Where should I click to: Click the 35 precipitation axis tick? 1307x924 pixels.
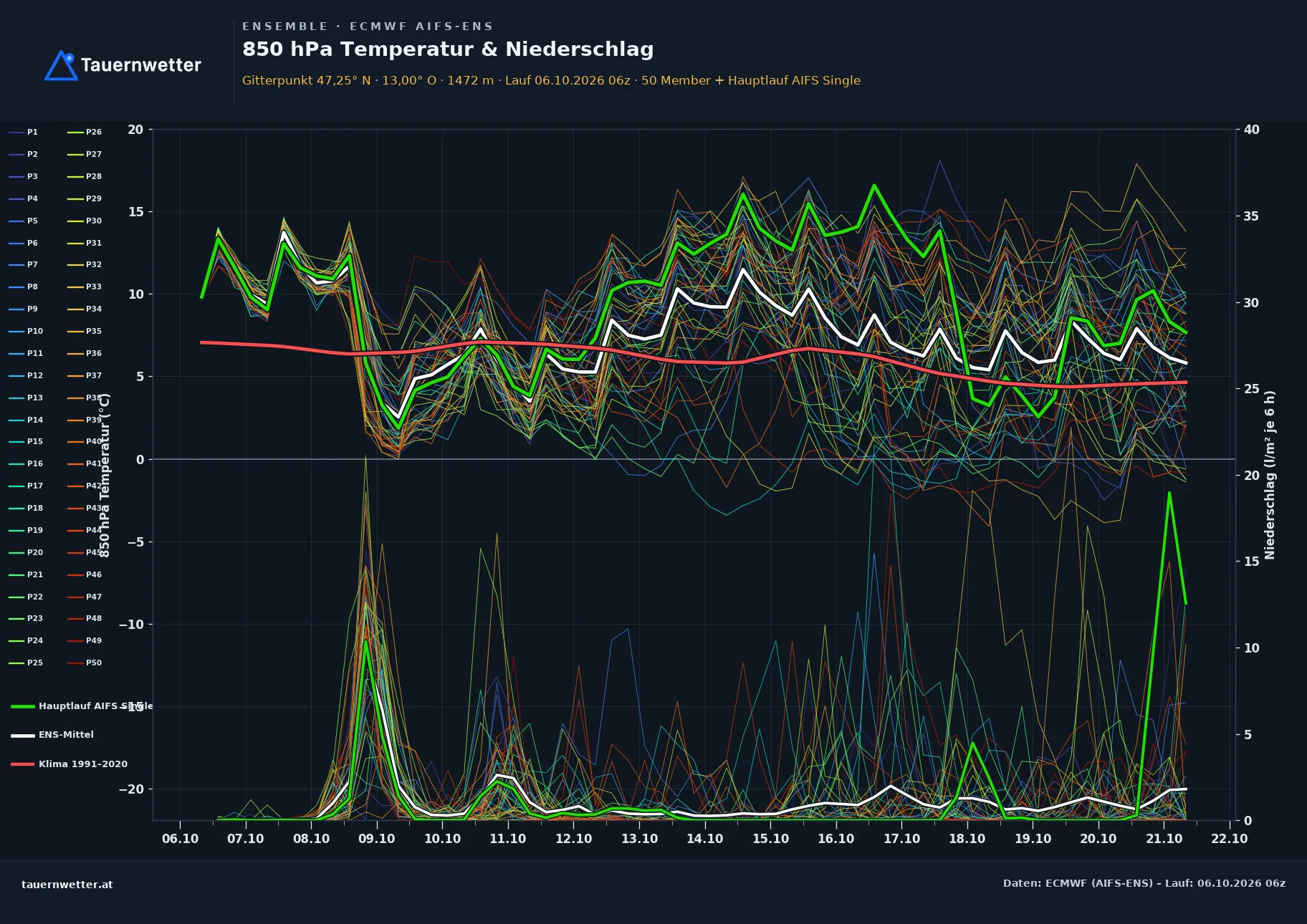[1252, 216]
